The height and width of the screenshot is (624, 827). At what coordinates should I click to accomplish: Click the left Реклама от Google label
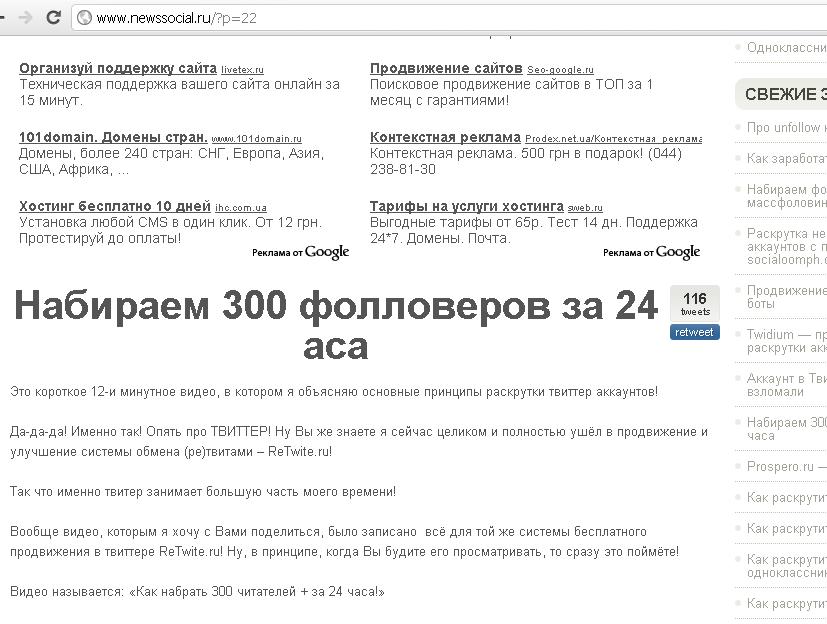[300, 253]
